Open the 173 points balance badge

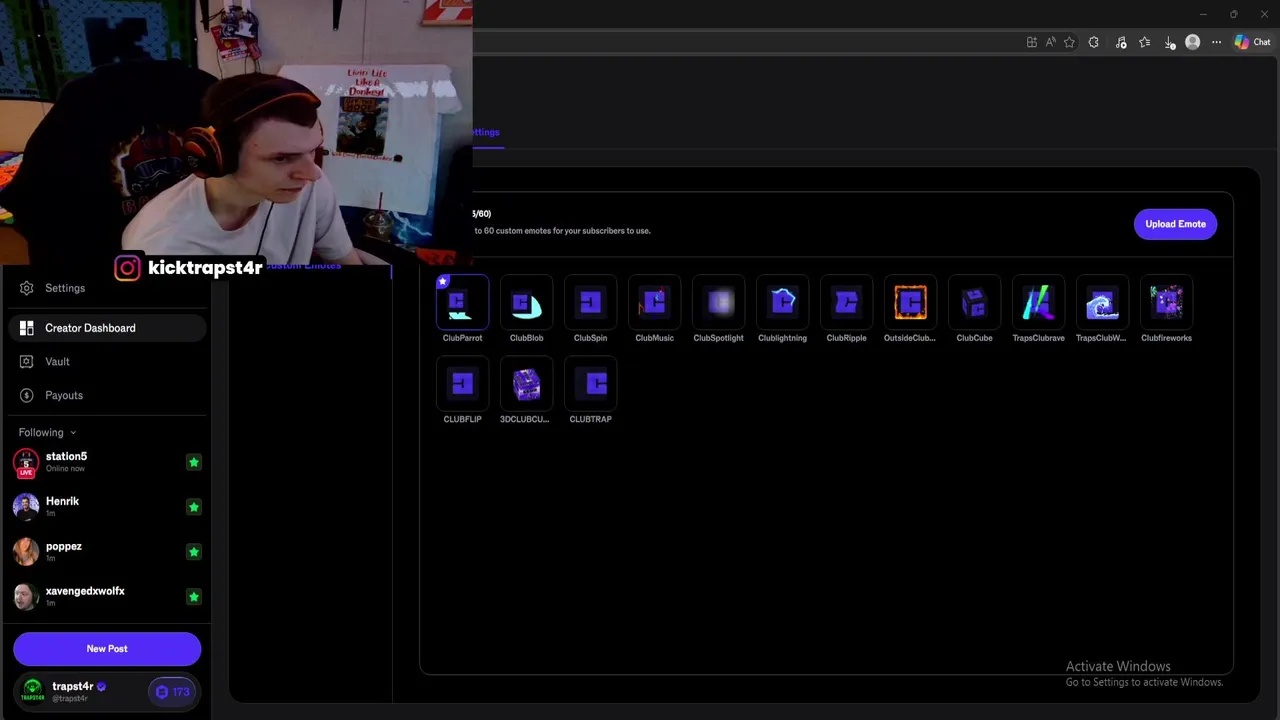pos(172,691)
